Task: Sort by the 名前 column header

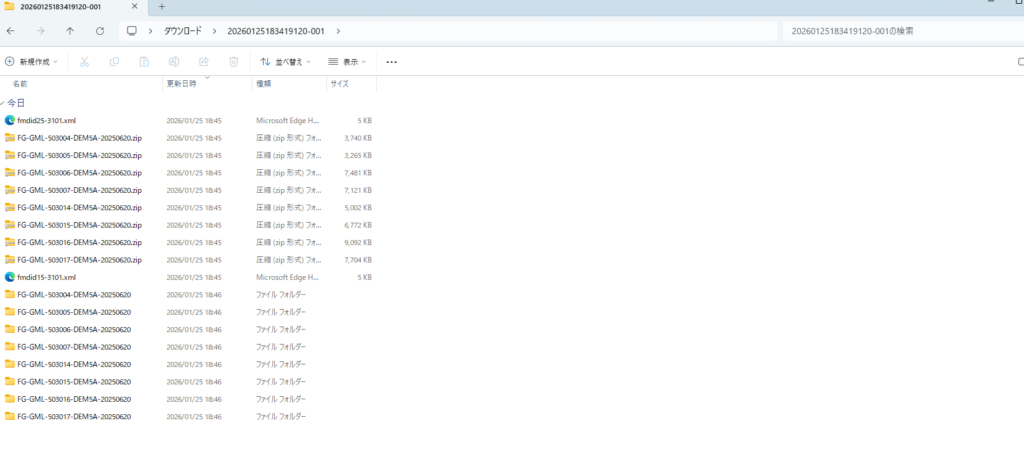Action: pyautogui.click(x=20, y=84)
